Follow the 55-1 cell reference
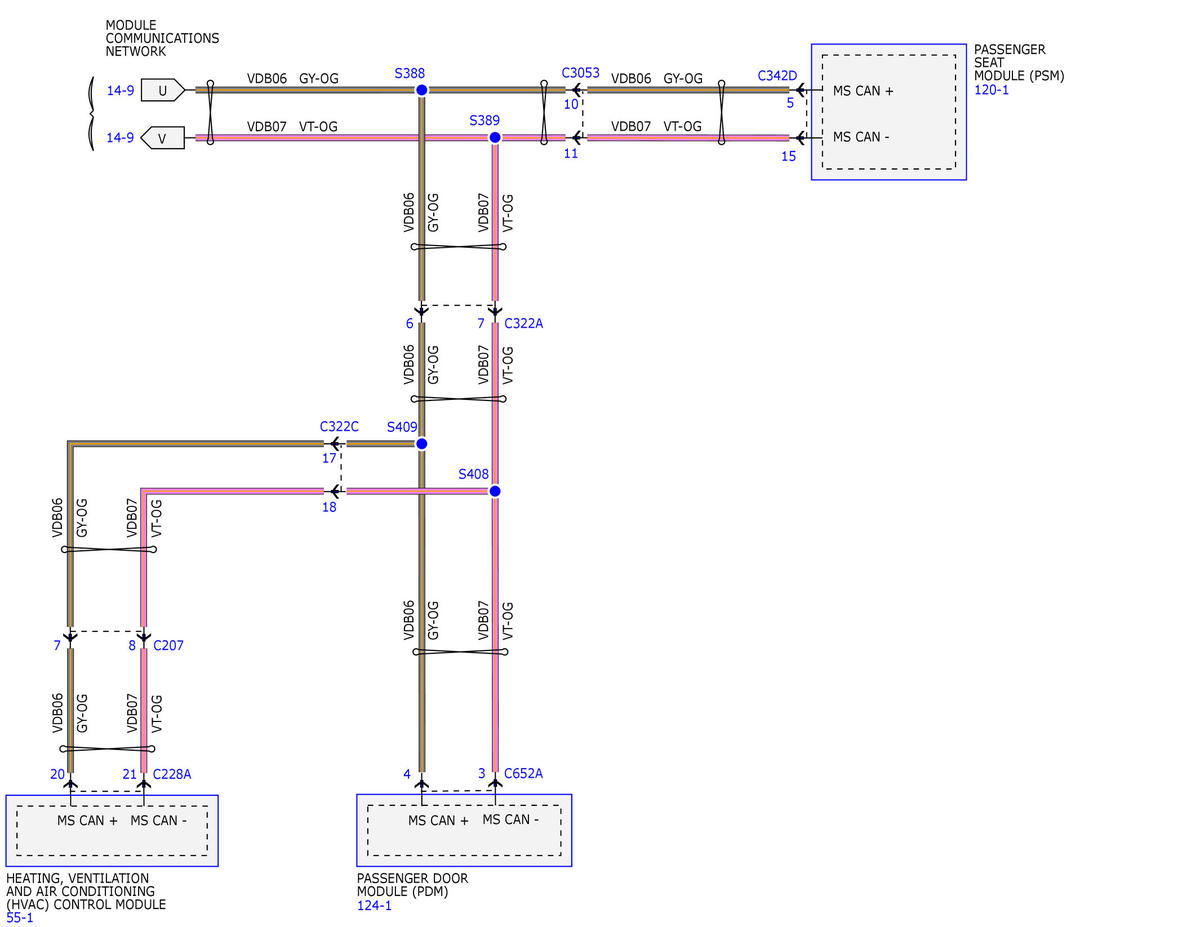 20,918
